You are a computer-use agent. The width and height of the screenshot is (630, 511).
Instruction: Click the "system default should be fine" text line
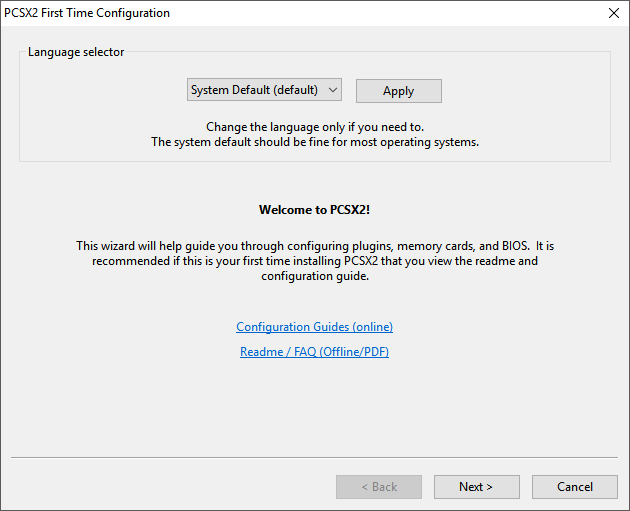(314, 142)
